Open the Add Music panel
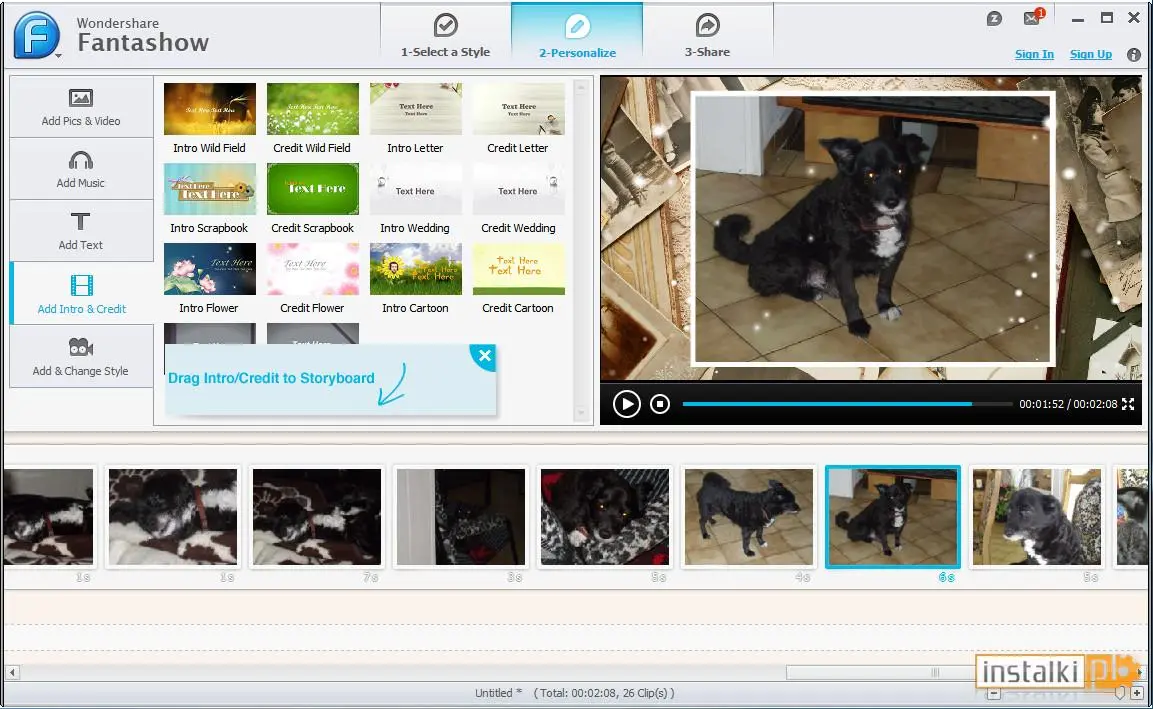 [x=81, y=169]
